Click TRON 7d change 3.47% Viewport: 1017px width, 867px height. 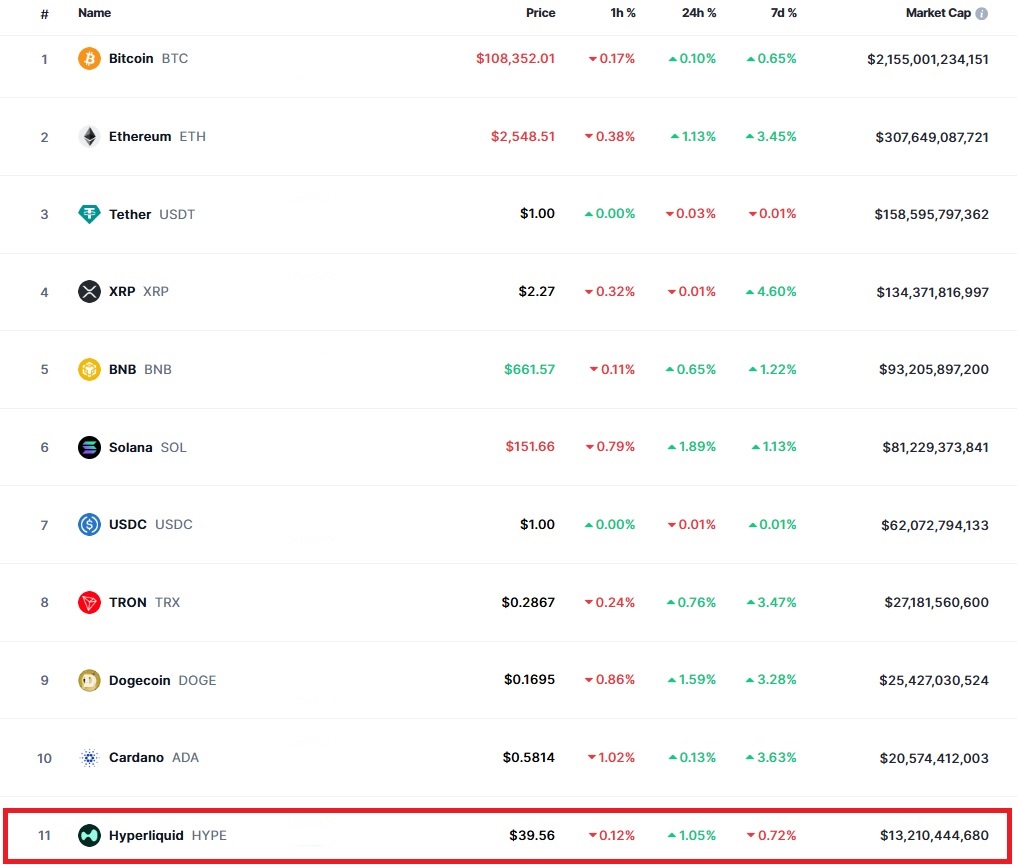click(771, 602)
